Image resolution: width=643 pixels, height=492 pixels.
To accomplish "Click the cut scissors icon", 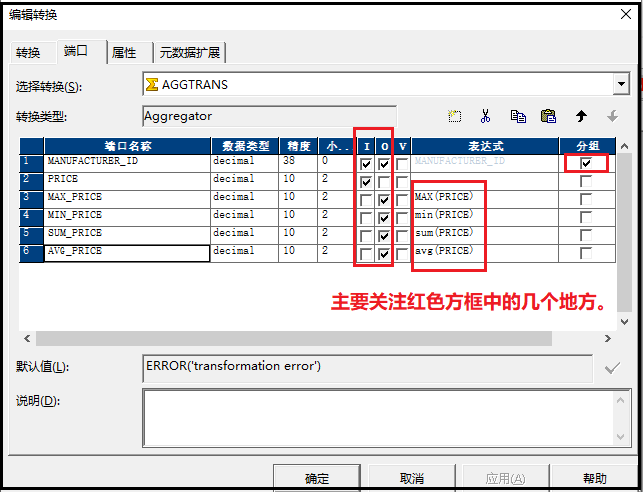I will click(486, 116).
